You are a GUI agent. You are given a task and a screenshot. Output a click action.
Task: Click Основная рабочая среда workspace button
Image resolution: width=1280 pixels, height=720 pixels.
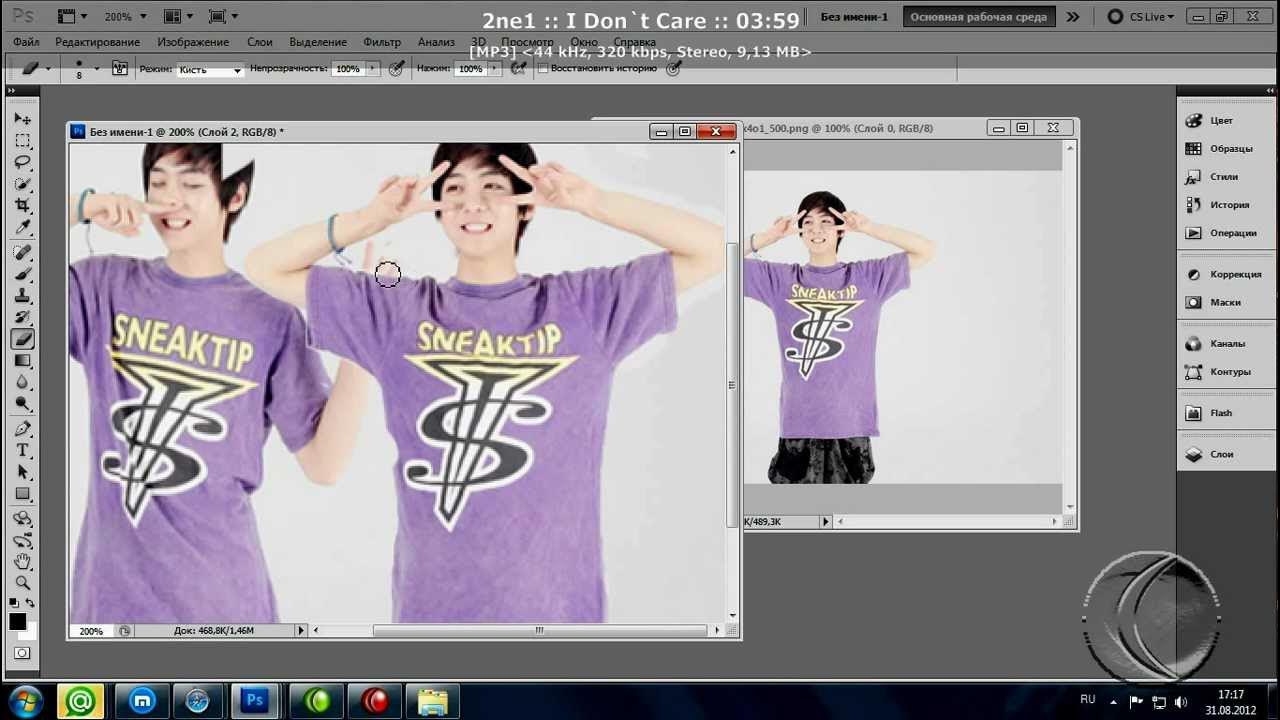point(978,17)
